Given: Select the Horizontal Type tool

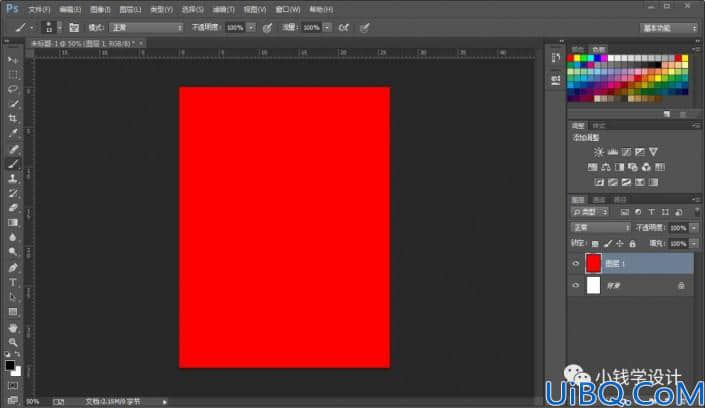Looking at the screenshot, I should 13,282.
